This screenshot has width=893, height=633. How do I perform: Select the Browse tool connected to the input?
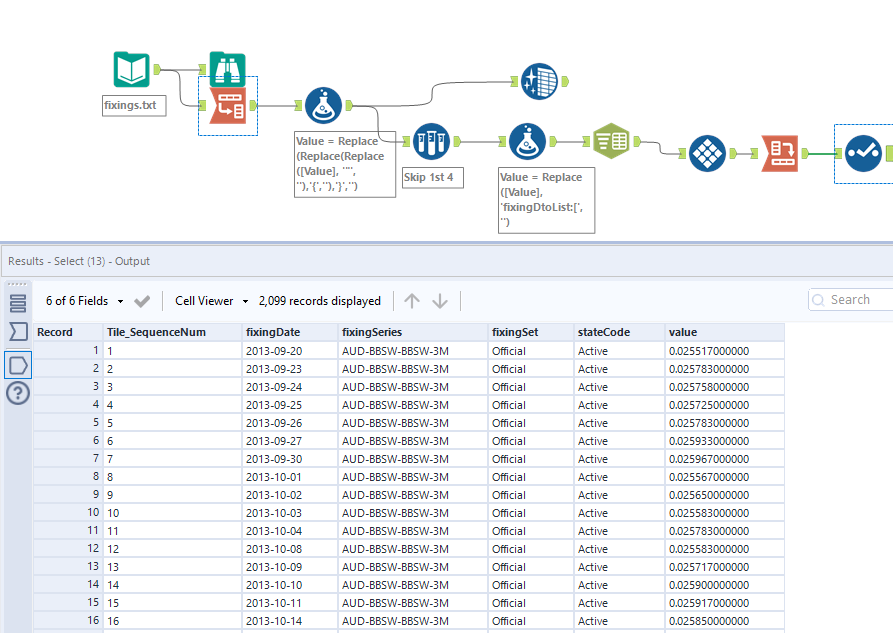click(x=228, y=70)
